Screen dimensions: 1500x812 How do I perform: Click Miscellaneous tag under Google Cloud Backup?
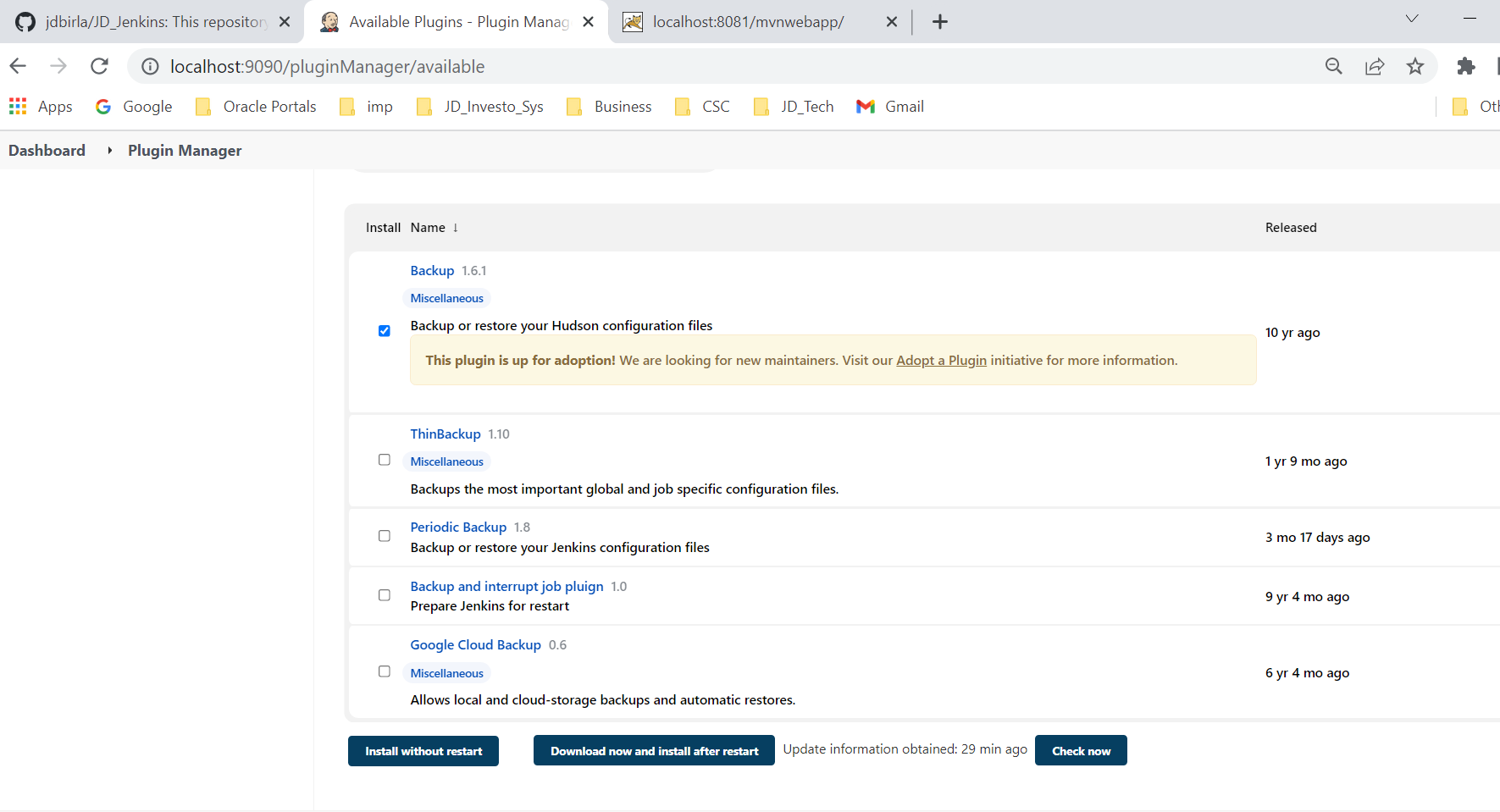tap(446, 673)
